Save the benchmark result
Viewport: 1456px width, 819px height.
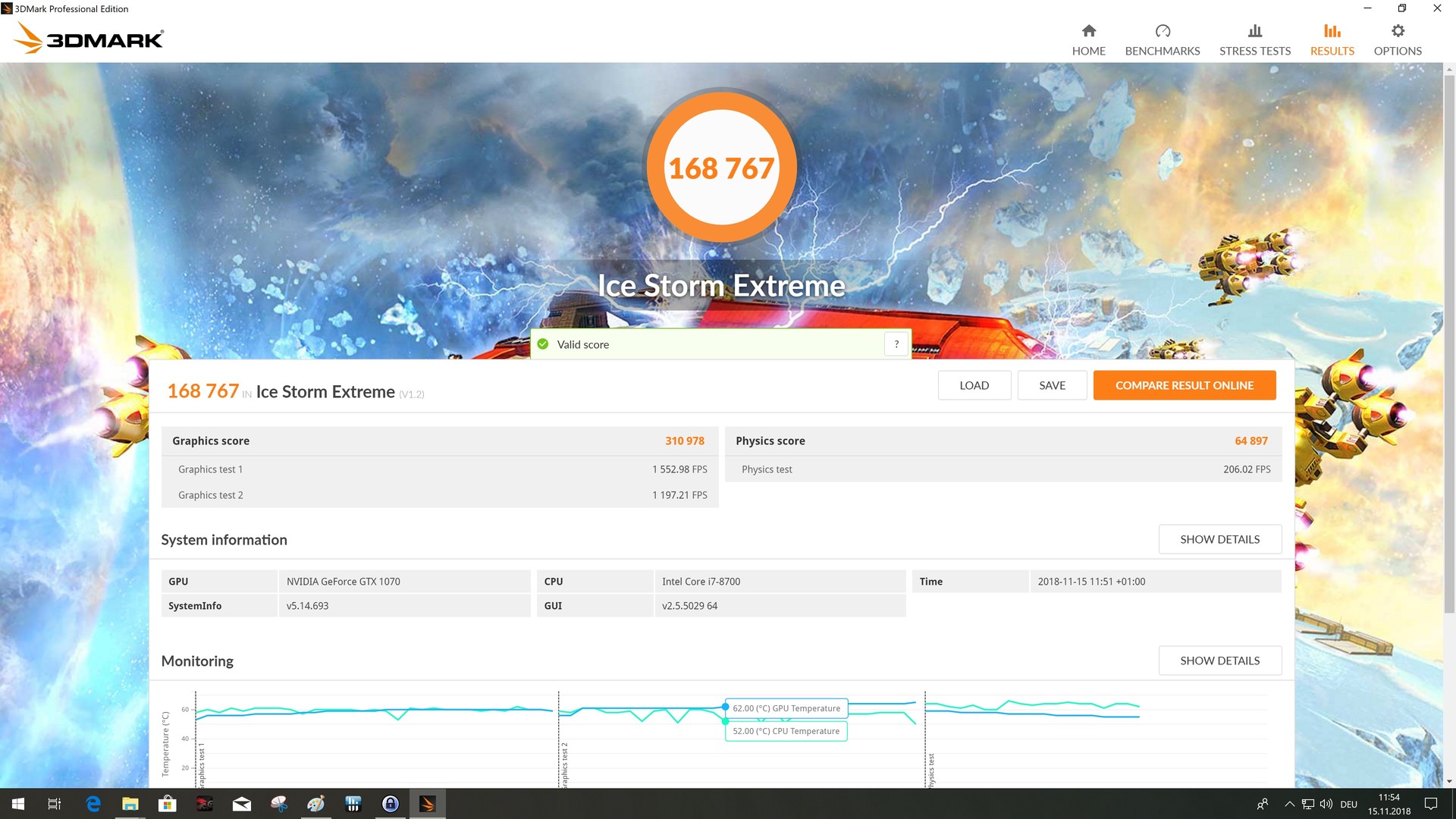1052,385
